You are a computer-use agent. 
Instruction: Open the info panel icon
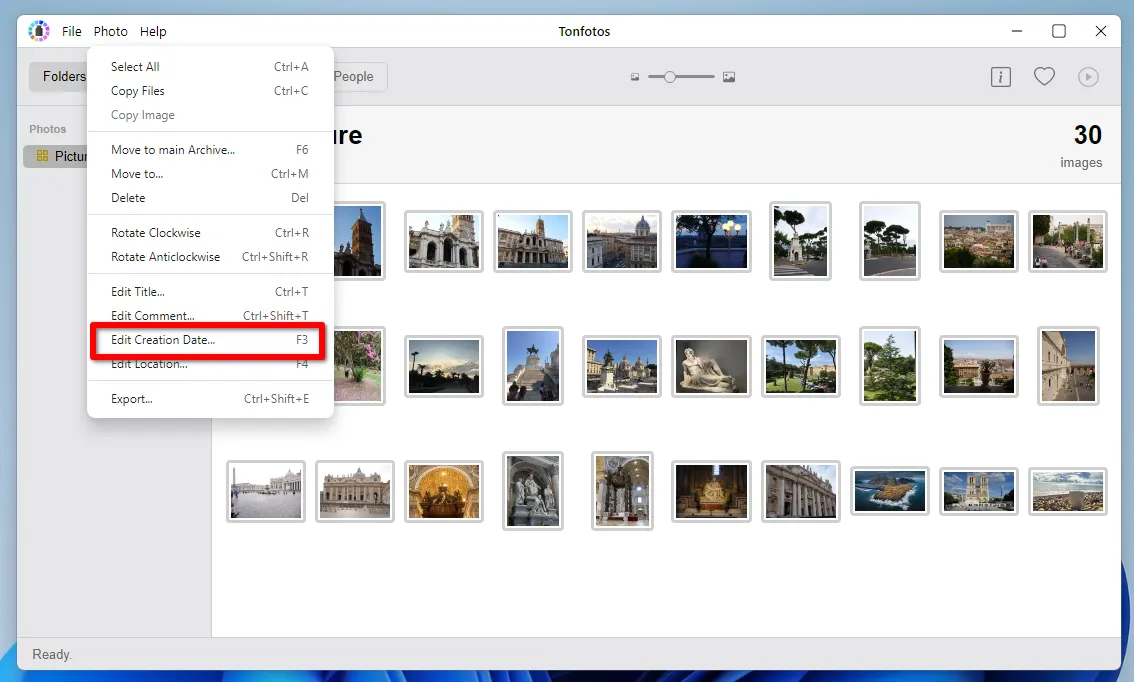(1000, 77)
